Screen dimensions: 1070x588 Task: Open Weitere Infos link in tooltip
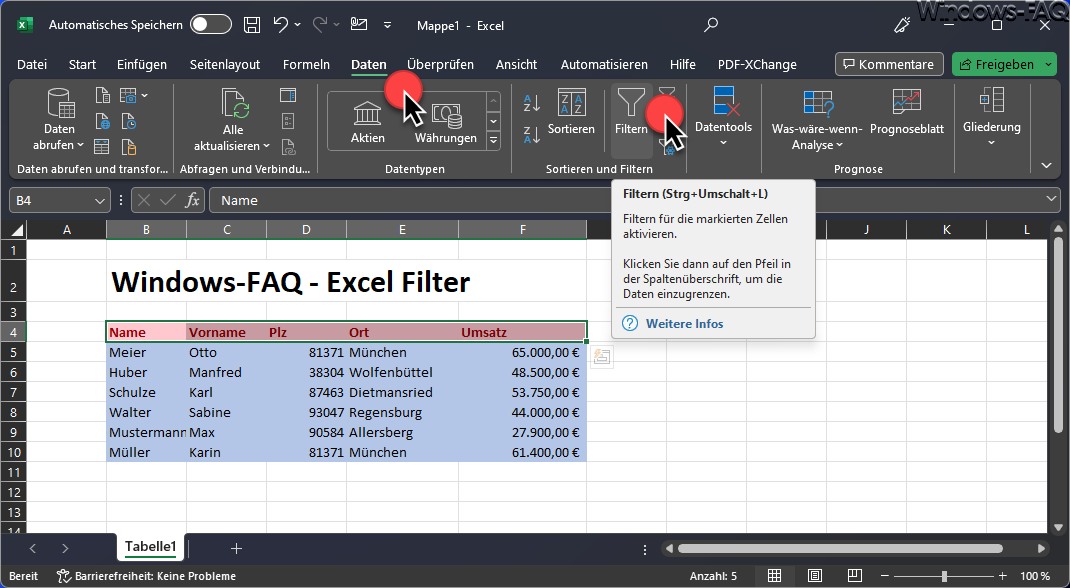tap(684, 324)
